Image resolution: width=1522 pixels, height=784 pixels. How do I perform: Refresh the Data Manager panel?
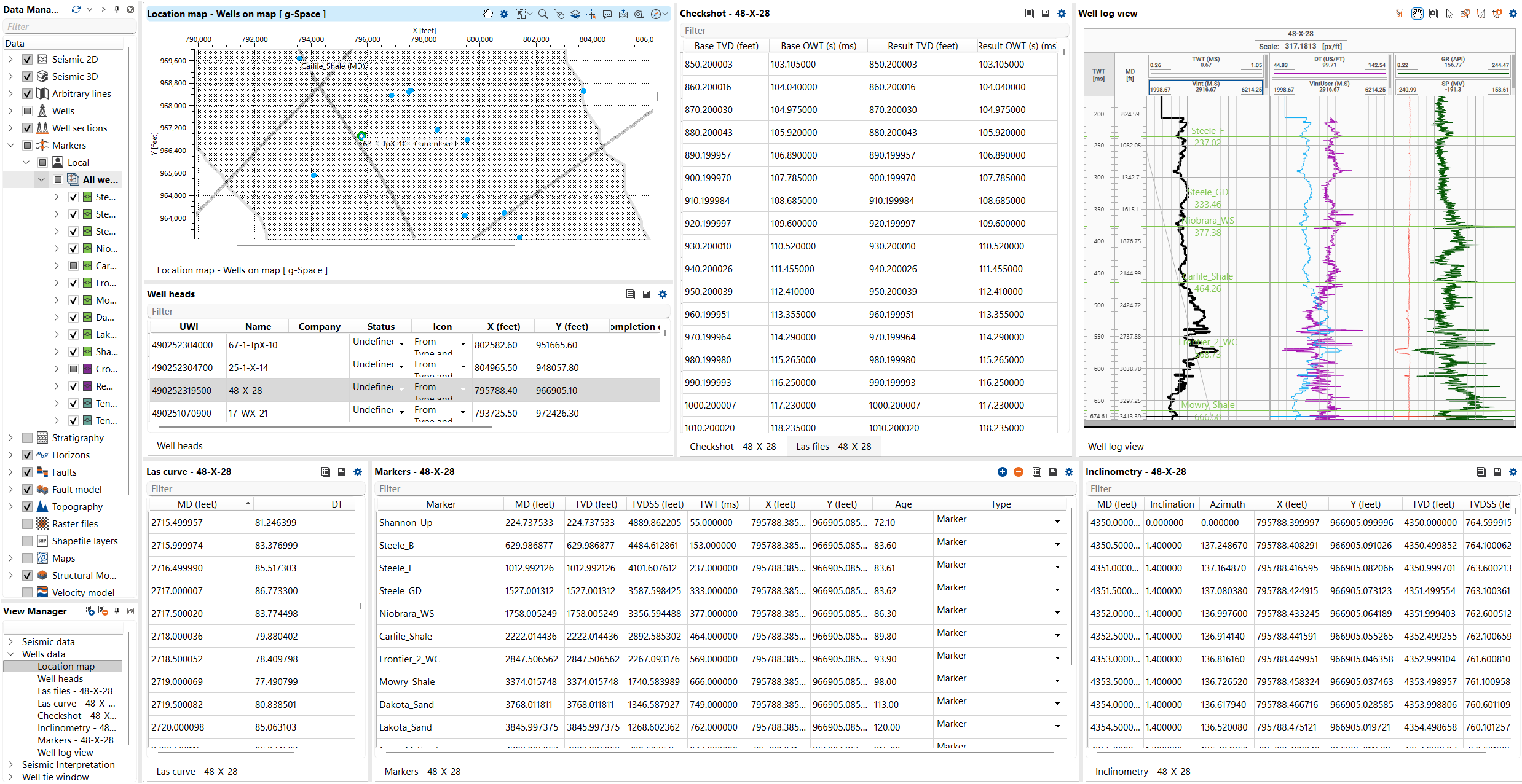(x=76, y=9)
